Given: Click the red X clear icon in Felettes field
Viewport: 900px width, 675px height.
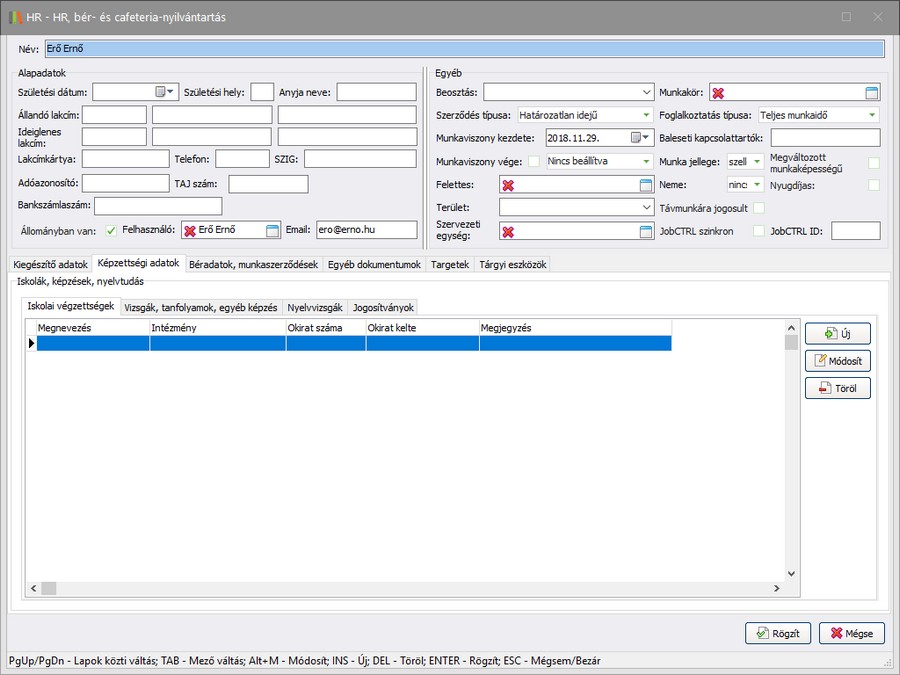Looking at the screenshot, I should point(508,185).
